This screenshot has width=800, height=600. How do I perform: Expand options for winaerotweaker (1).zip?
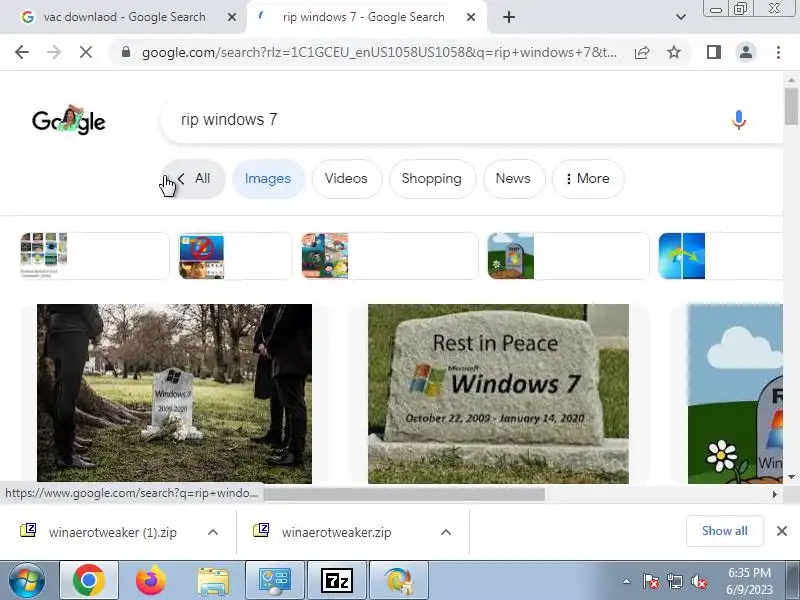coord(213,532)
